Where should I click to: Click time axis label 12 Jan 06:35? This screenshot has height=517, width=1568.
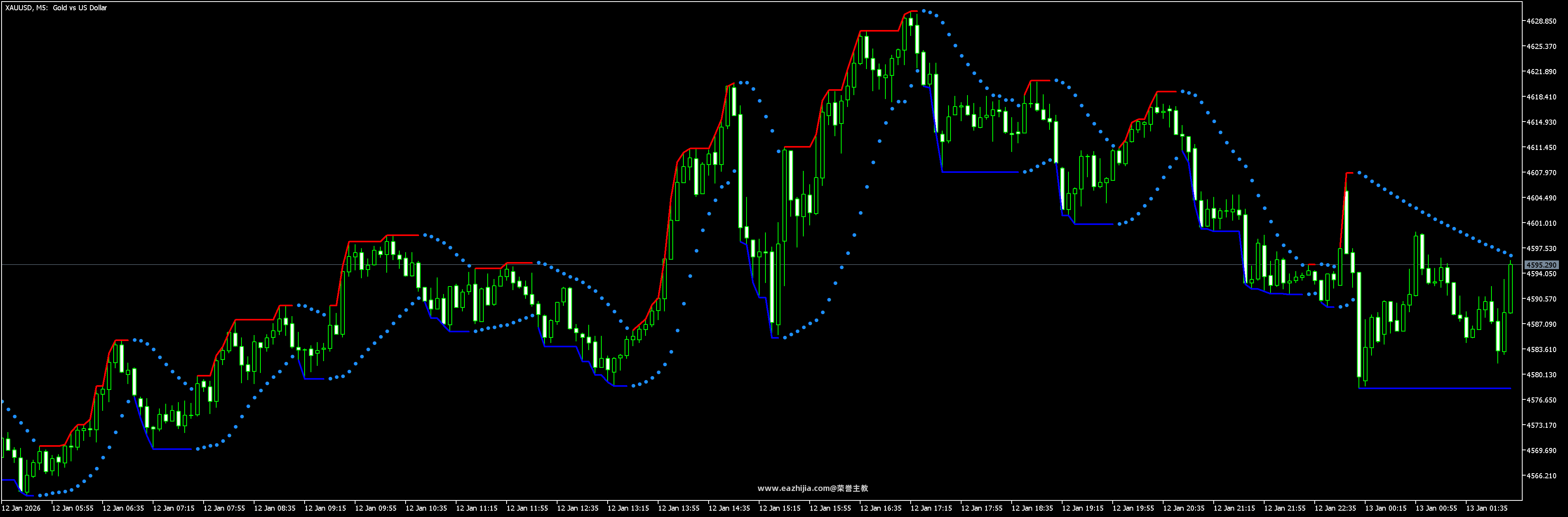tap(123, 508)
